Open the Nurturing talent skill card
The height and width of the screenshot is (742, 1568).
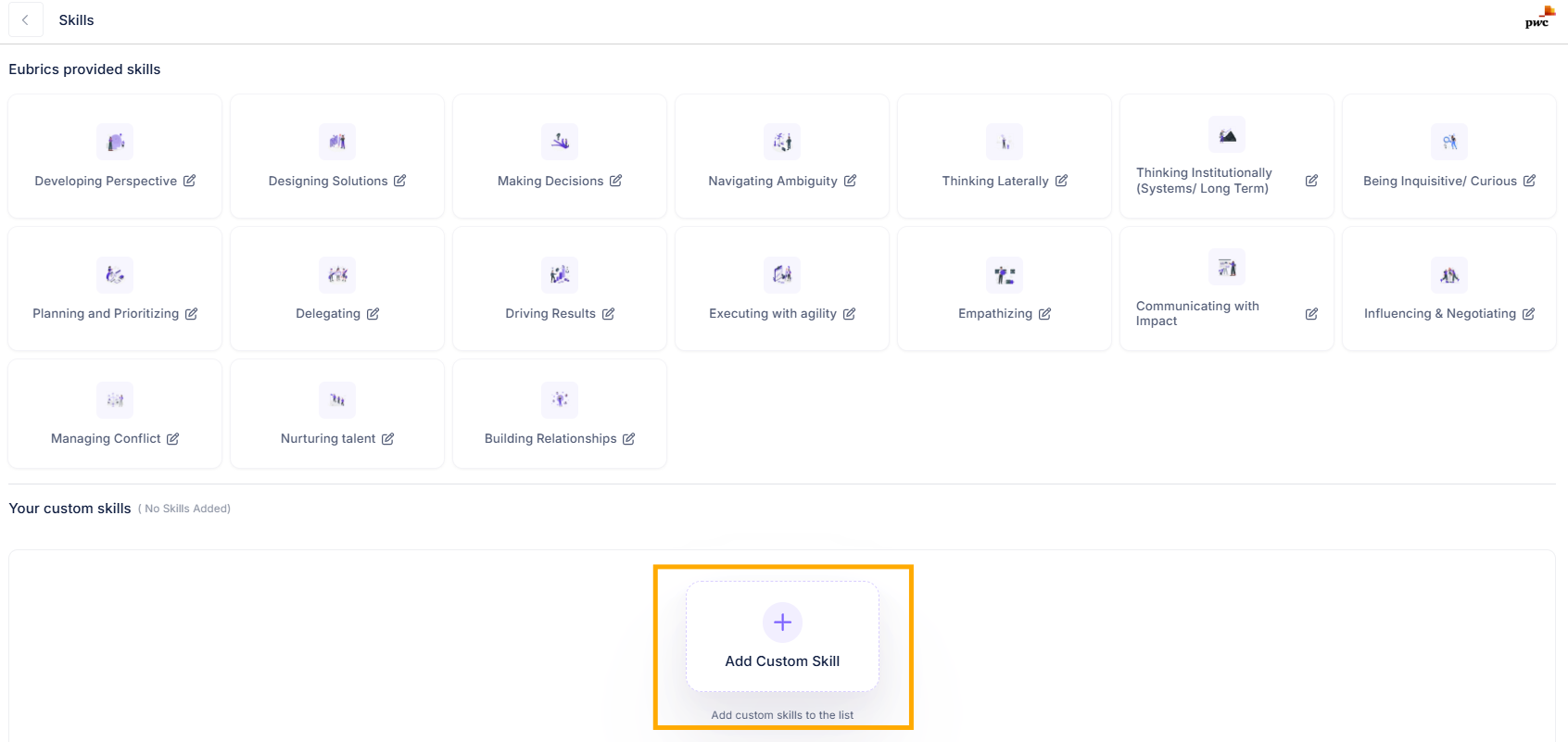(337, 415)
